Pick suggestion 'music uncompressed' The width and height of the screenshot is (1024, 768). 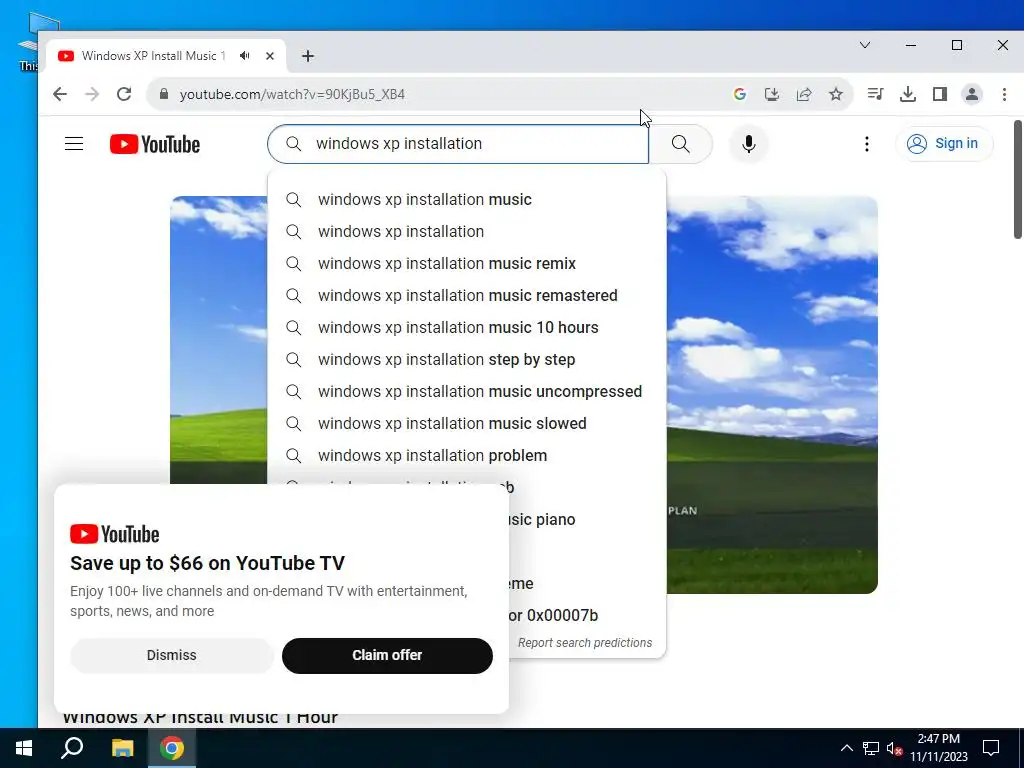[x=467, y=391]
